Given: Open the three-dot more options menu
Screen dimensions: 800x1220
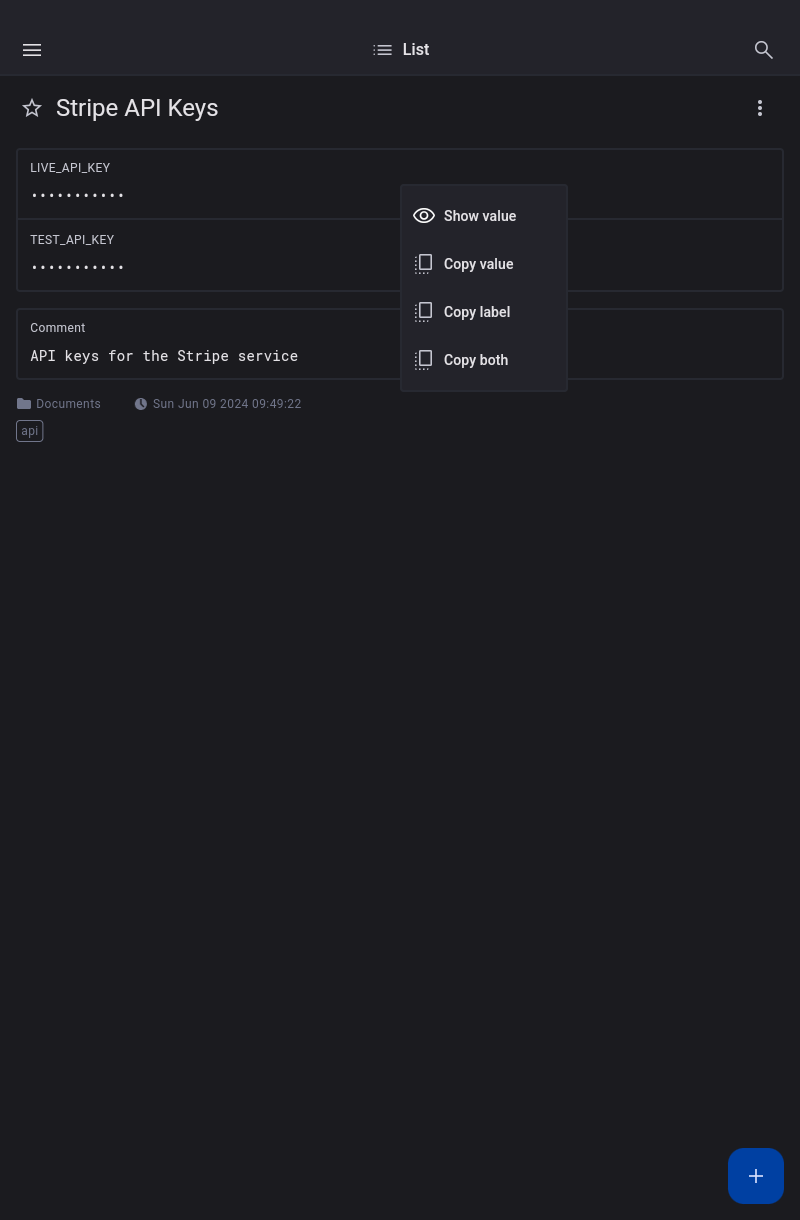Looking at the screenshot, I should tap(760, 108).
